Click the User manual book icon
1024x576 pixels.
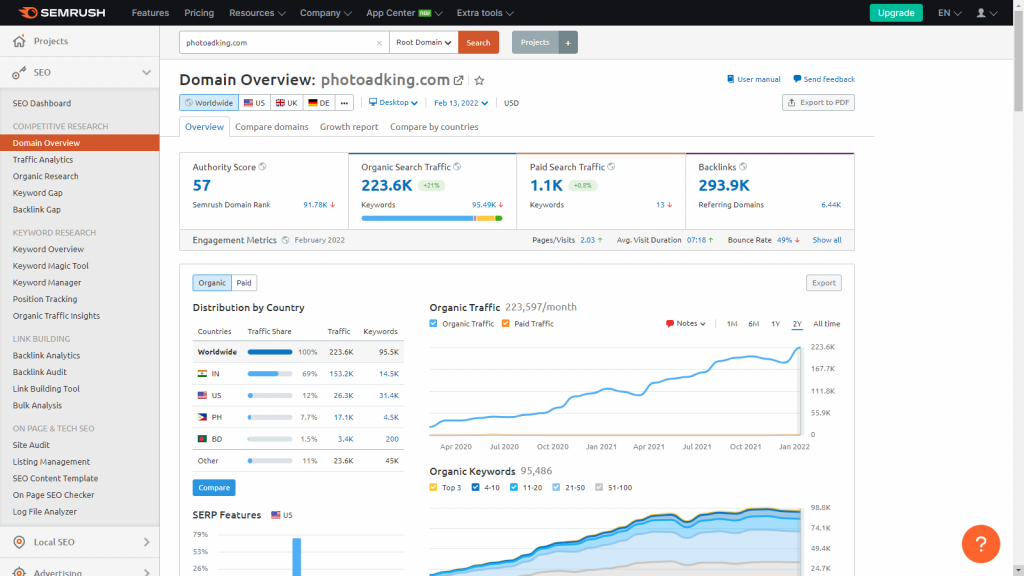[x=731, y=79]
